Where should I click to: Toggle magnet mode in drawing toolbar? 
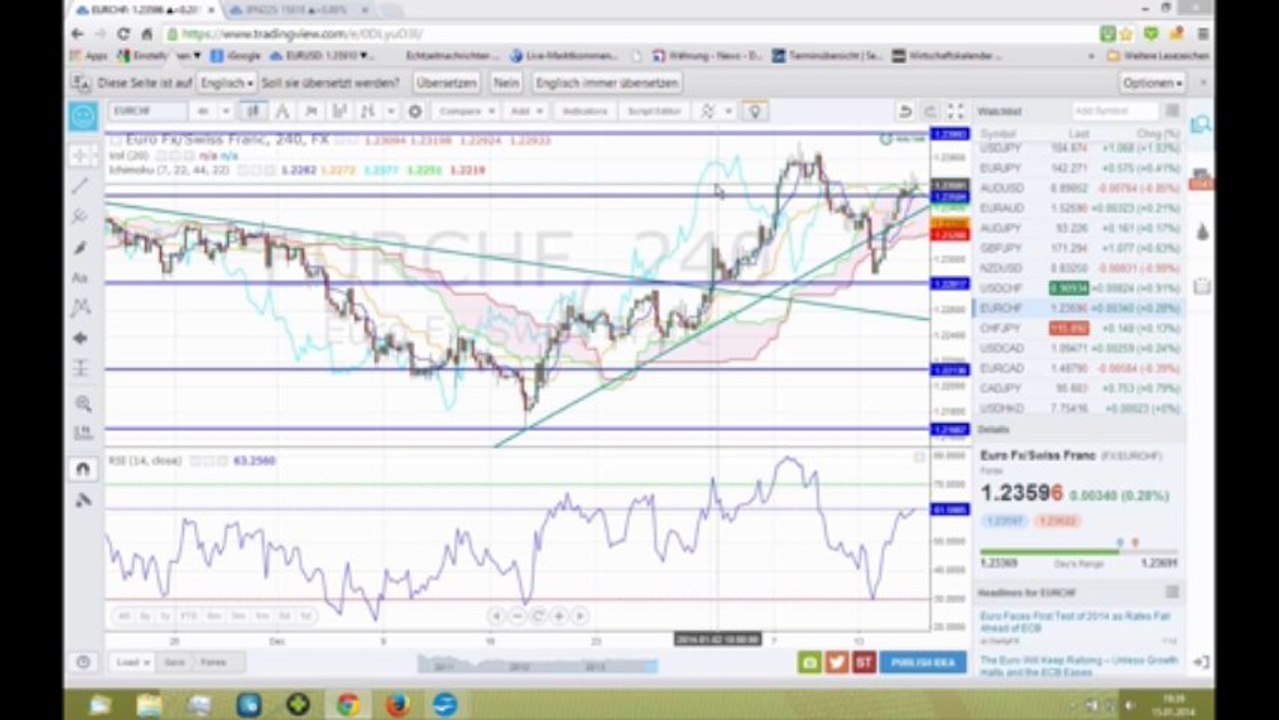pyautogui.click(x=82, y=468)
